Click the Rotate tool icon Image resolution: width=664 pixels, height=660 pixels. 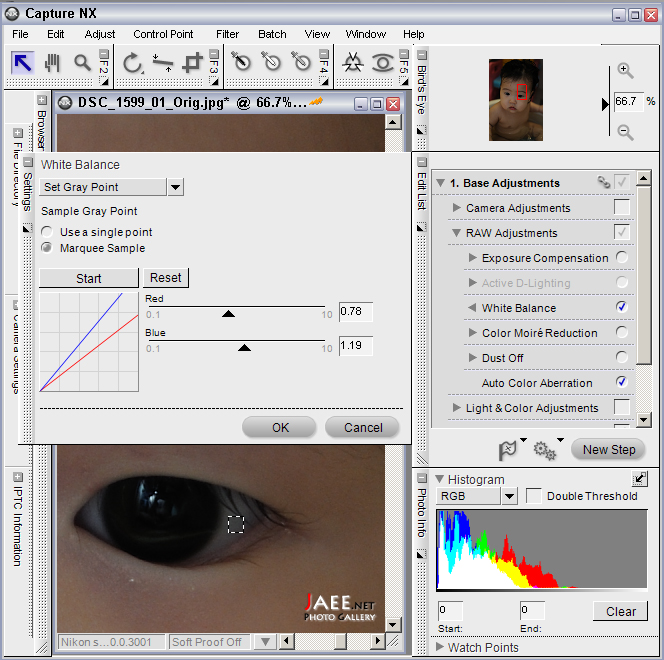133,63
